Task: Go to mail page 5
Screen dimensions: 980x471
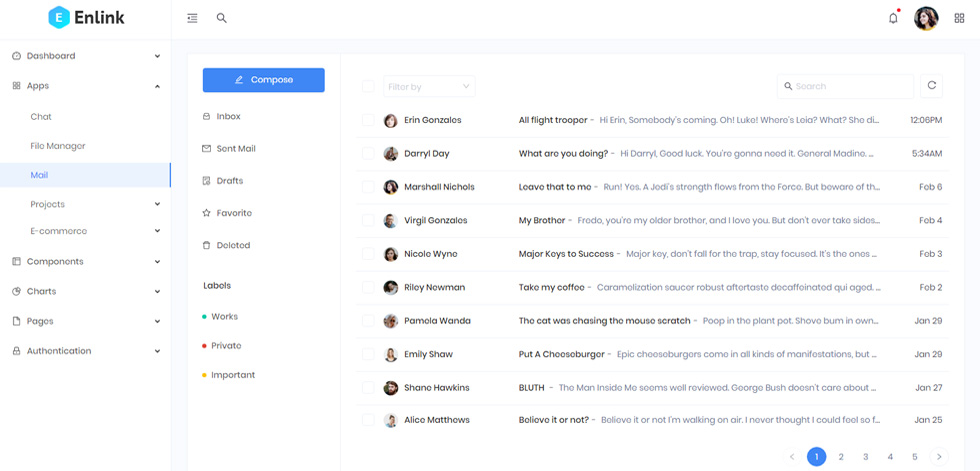Action: point(915,457)
